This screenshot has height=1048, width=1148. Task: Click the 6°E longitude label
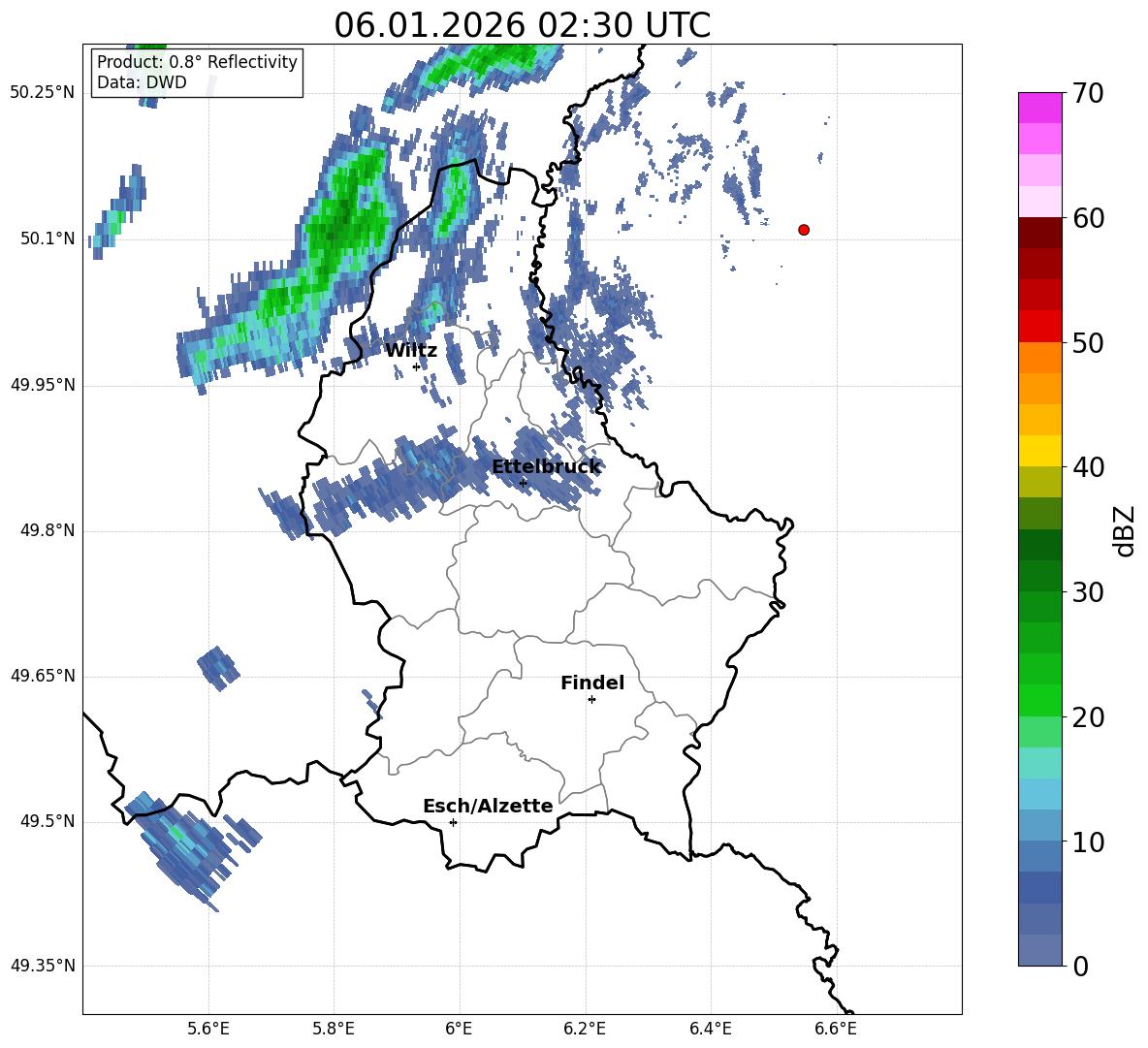click(x=459, y=1029)
